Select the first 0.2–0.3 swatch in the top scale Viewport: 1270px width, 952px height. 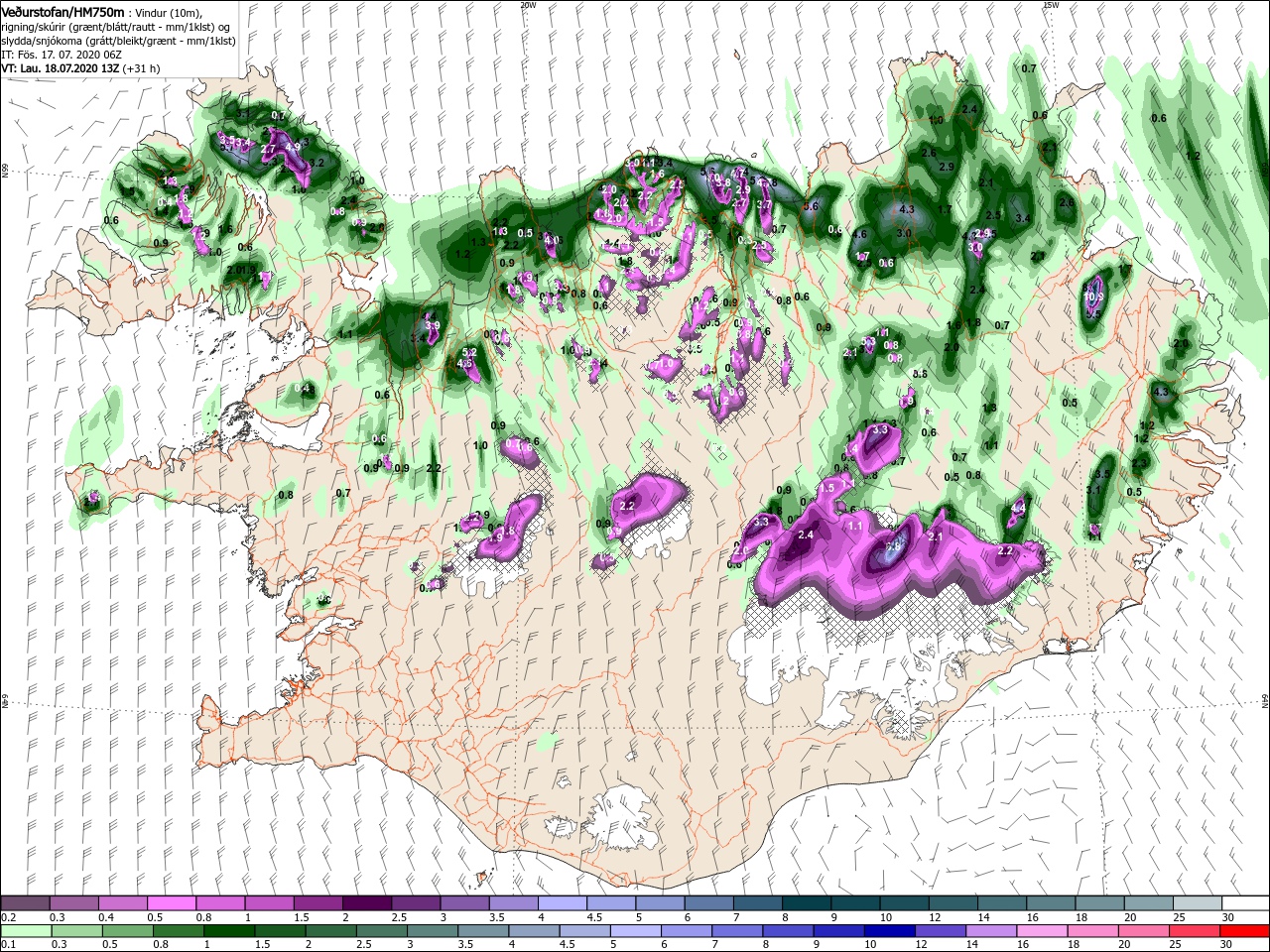(x=25, y=903)
